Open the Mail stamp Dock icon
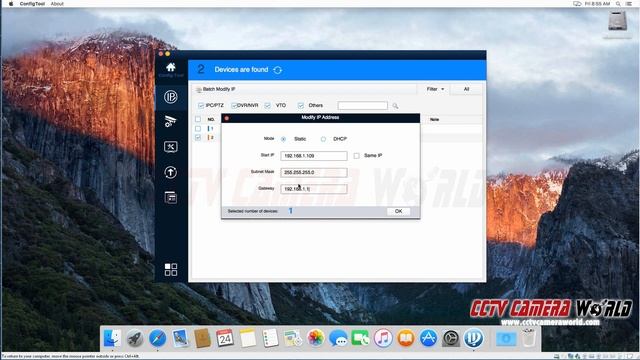The image size is (640, 360). 180,338
